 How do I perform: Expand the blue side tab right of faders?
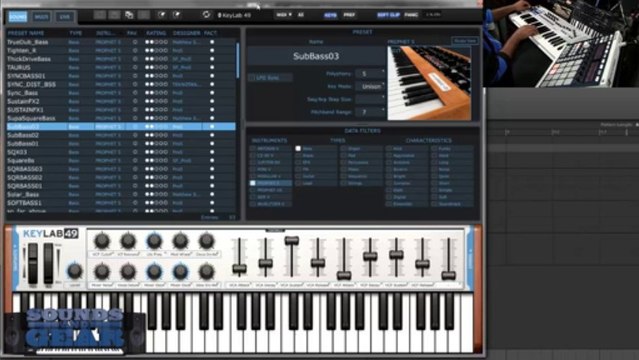(x=470, y=258)
